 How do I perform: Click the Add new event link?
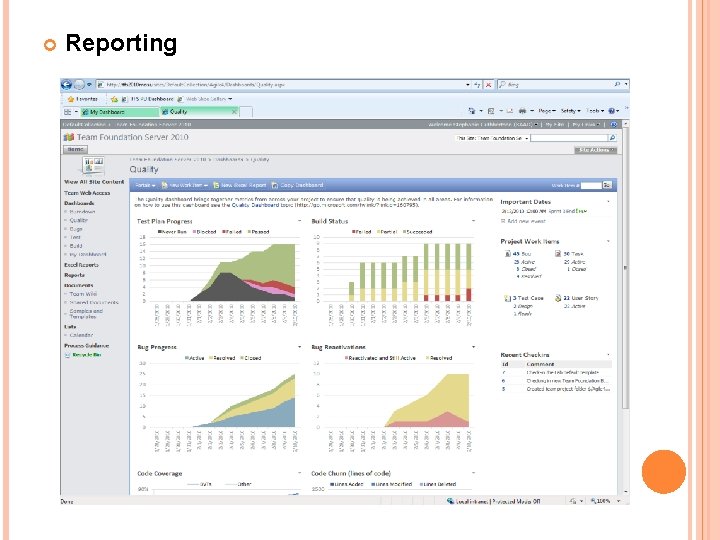point(526,221)
